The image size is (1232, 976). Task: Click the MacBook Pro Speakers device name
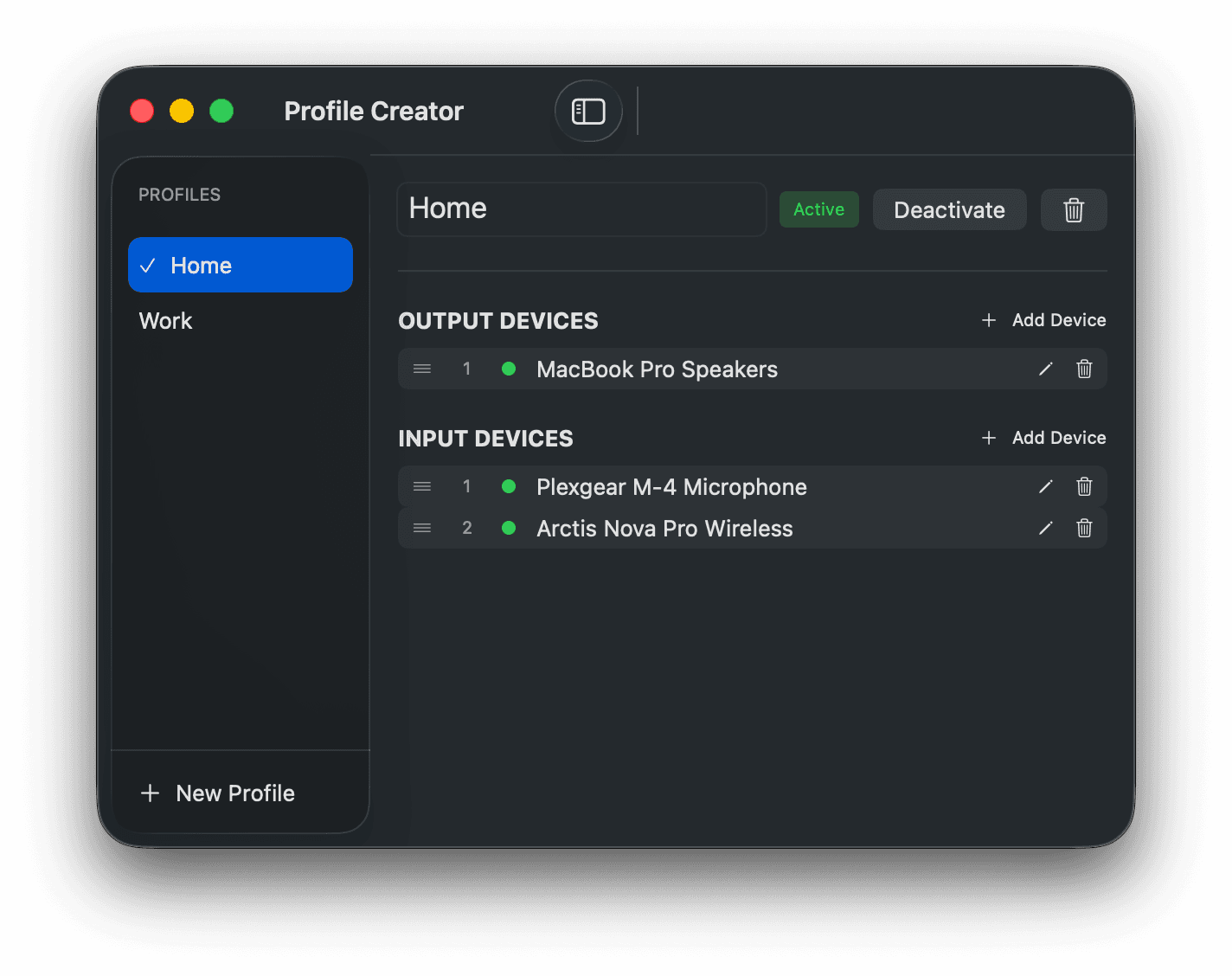(658, 369)
